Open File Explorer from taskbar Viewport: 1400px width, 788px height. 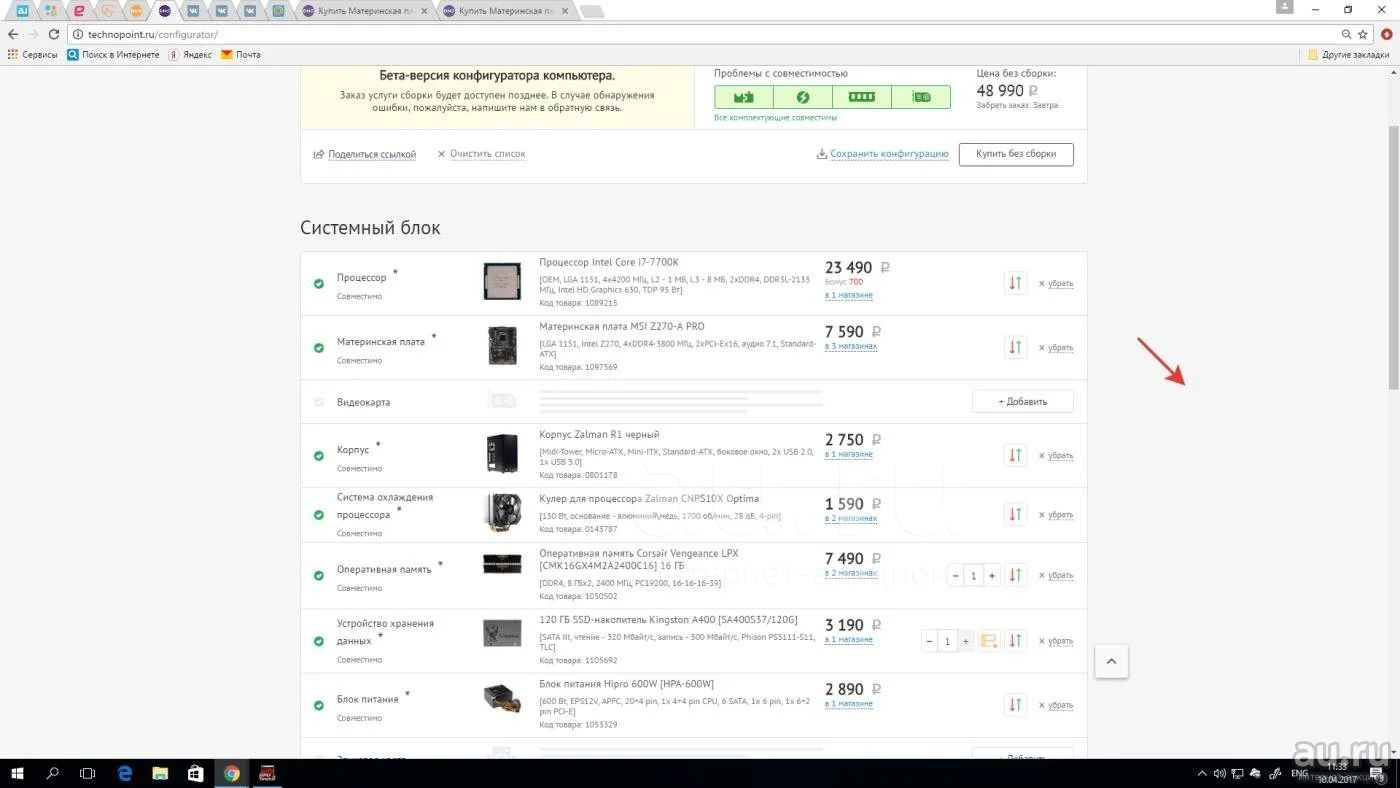point(160,773)
